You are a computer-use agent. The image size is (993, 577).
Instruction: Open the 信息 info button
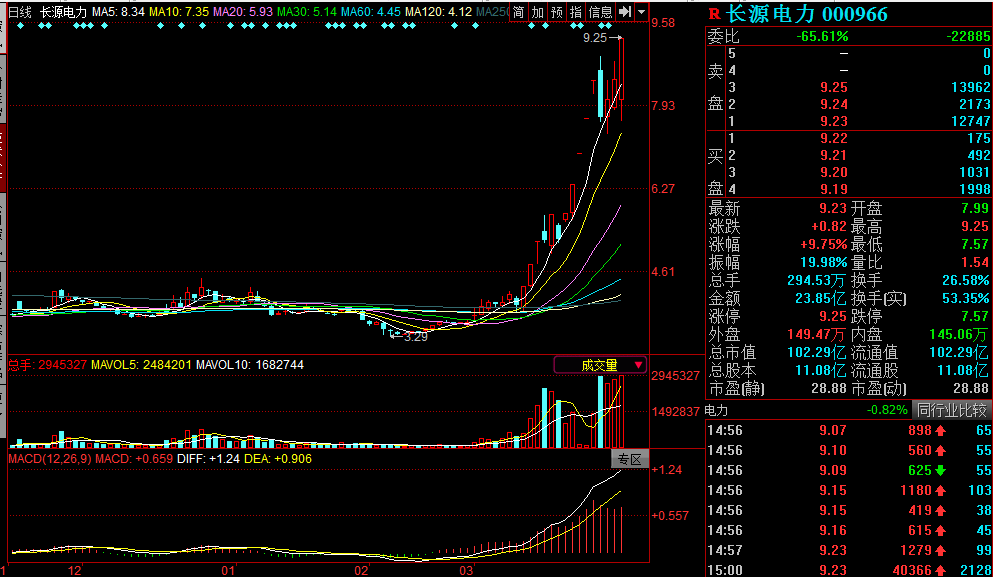[x=600, y=12]
